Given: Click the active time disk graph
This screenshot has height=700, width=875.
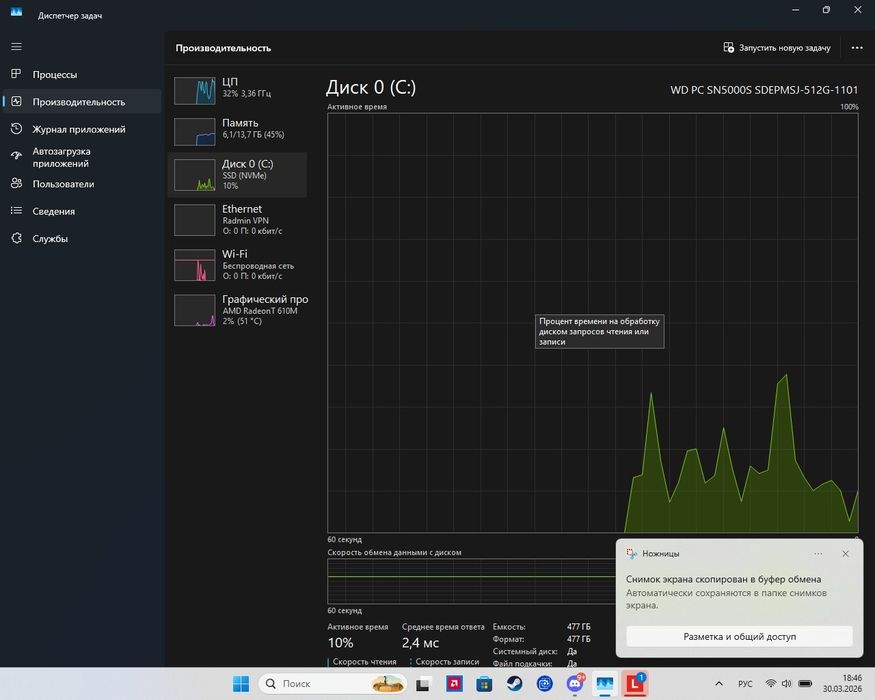Looking at the screenshot, I should click(x=593, y=323).
